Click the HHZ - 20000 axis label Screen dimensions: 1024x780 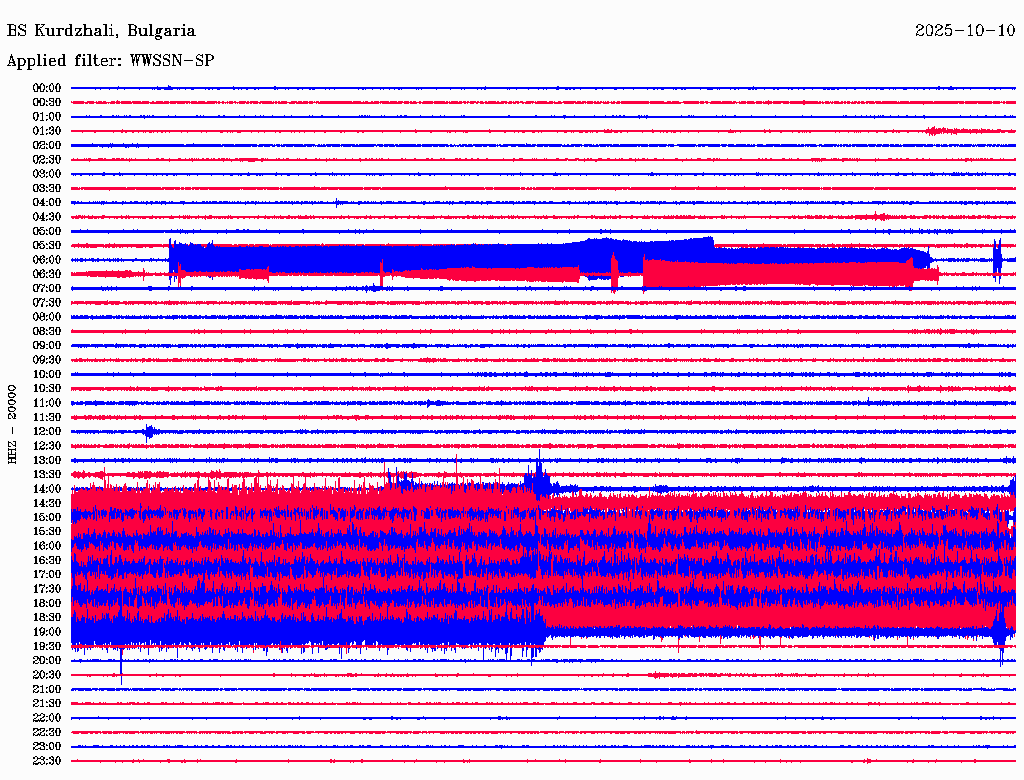tap(12, 424)
